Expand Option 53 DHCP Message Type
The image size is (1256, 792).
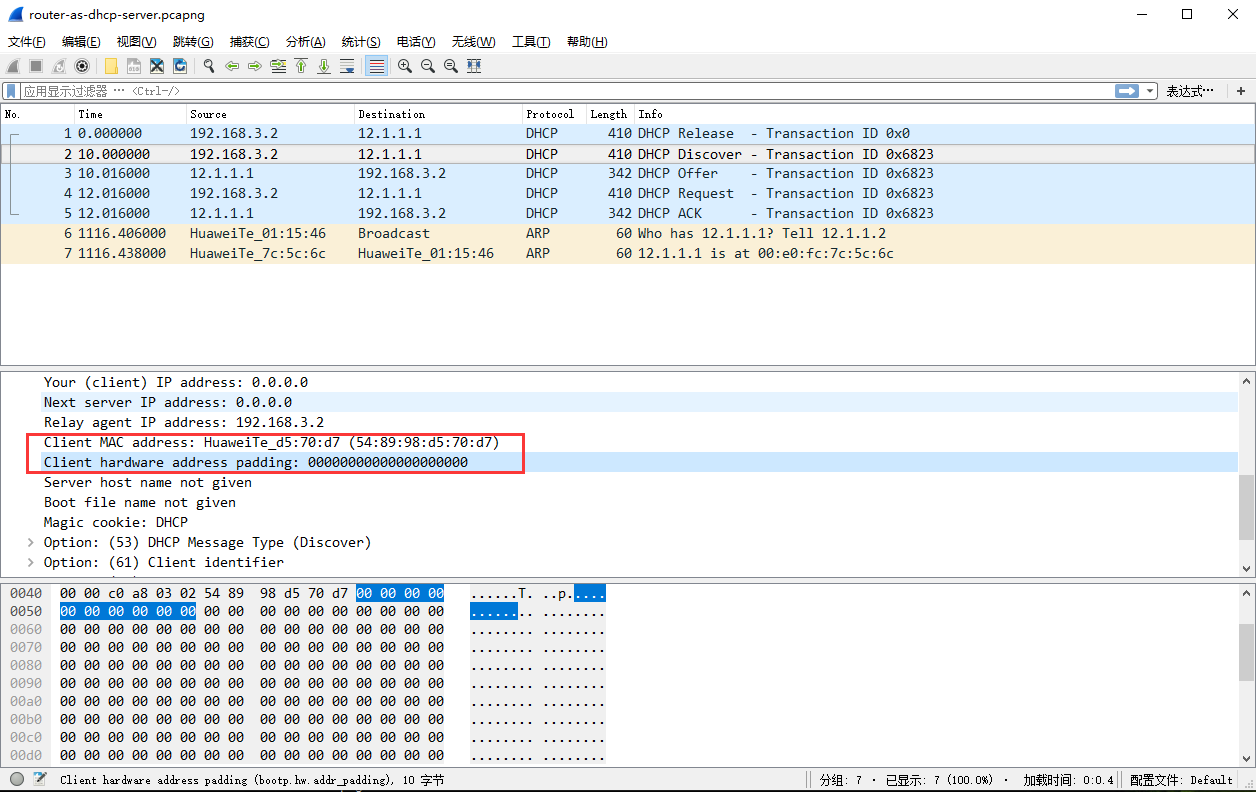(31, 542)
